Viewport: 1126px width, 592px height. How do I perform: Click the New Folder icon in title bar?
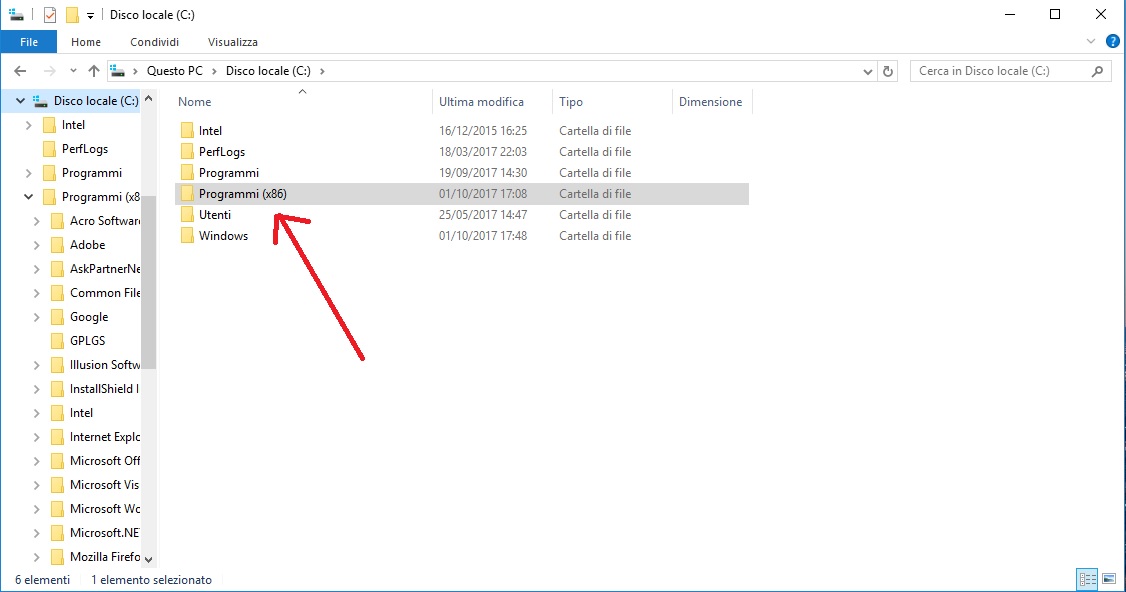pos(72,15)
